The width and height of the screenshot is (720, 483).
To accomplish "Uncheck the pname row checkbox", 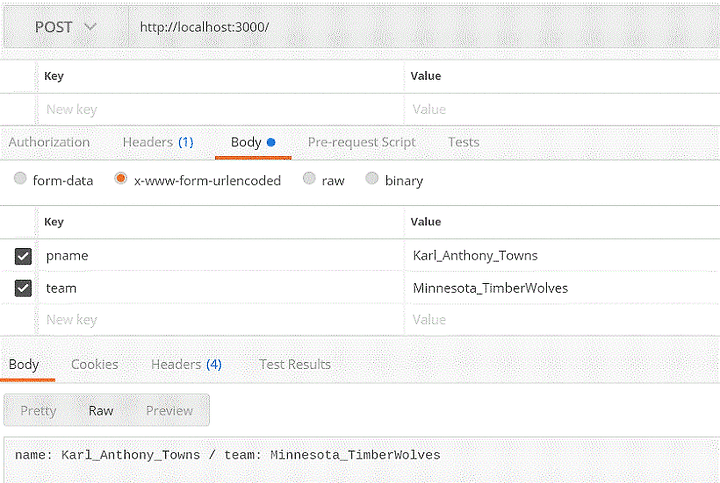I will tap(23, 256).
